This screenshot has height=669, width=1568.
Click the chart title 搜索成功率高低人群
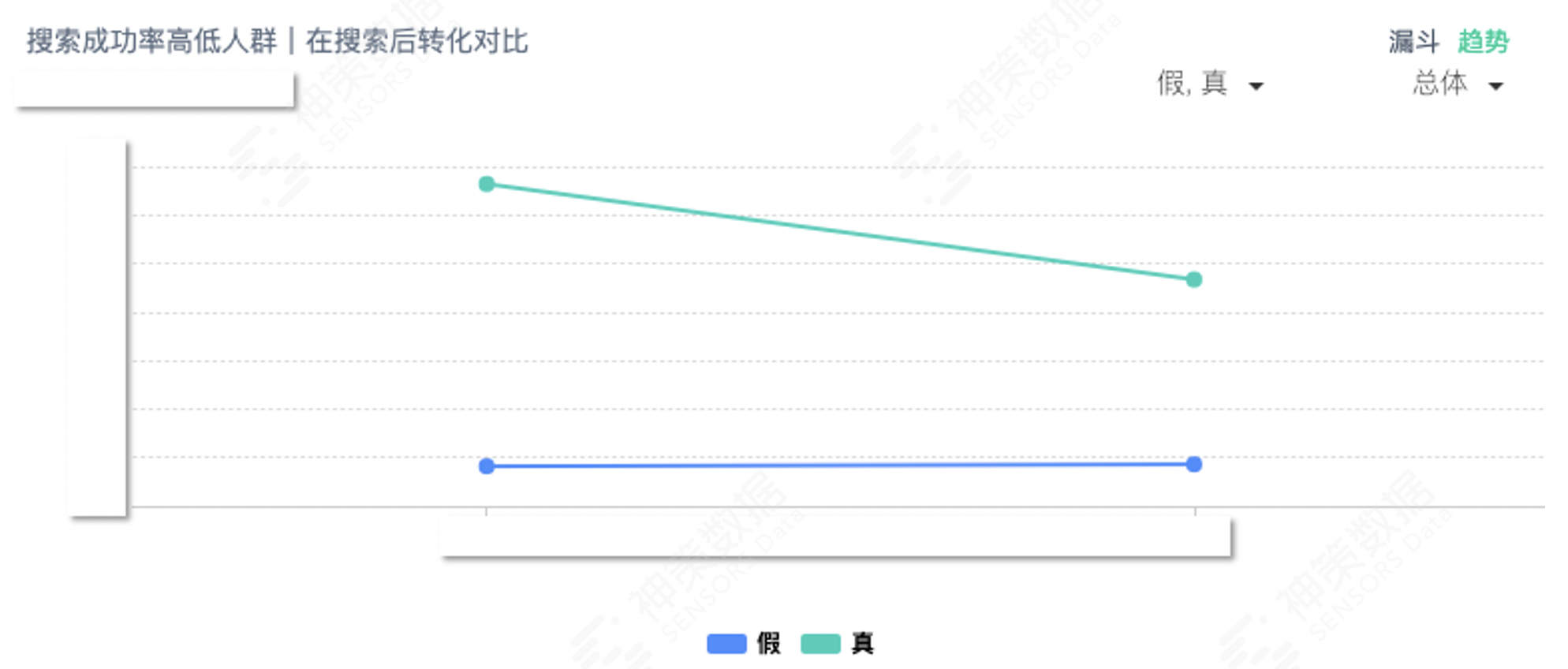151,41
